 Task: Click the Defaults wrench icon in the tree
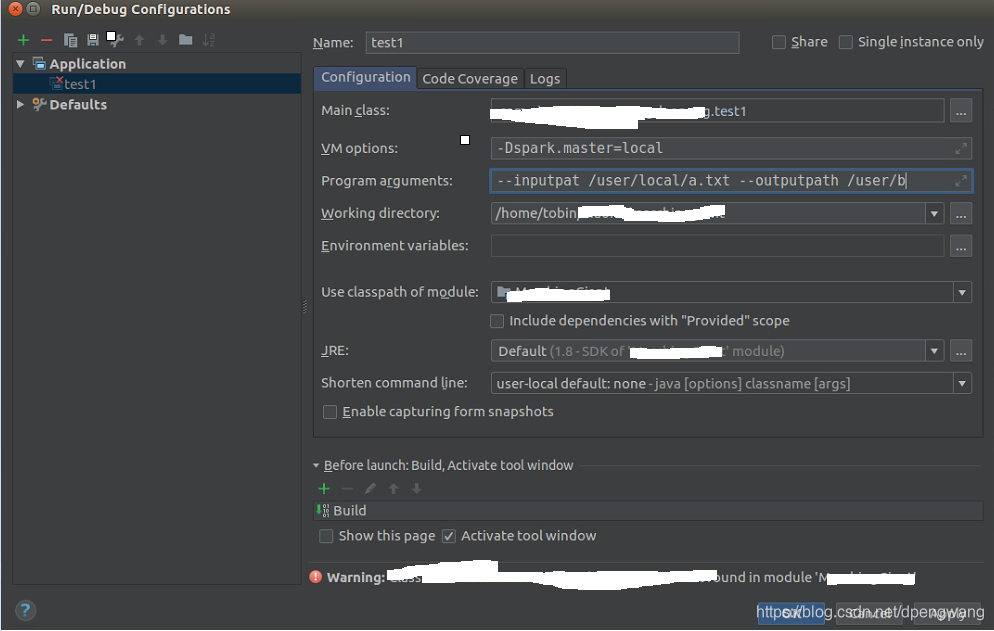39,104
